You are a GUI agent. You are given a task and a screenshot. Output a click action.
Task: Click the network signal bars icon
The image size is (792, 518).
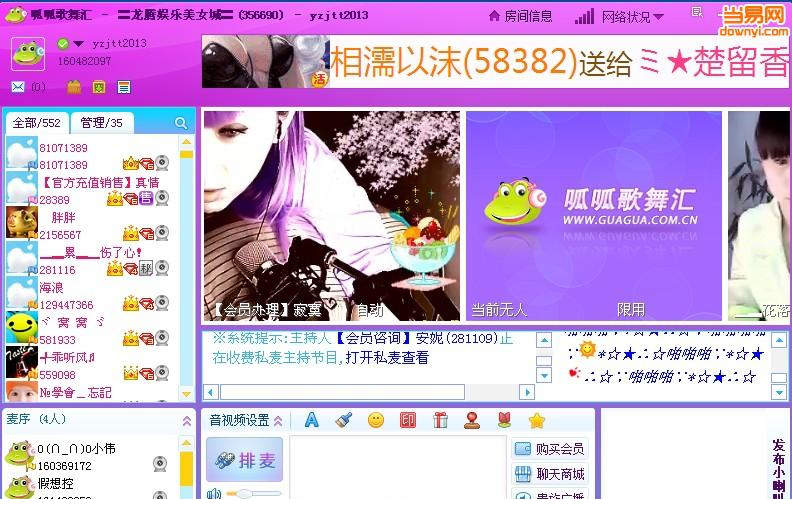point(584,17)
